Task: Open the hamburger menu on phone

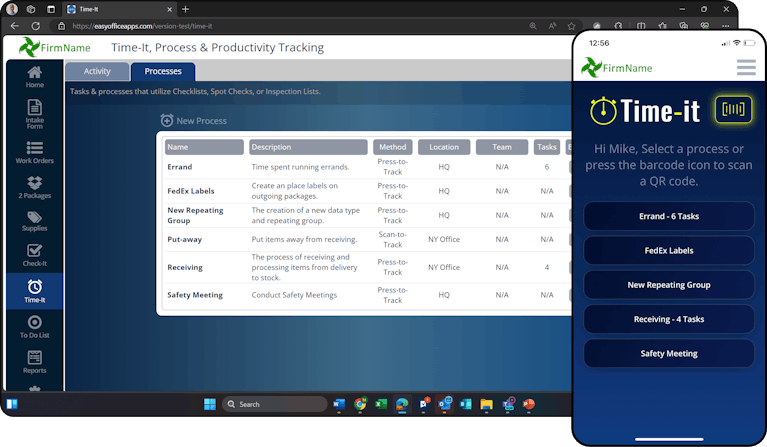Action: (746, 67)
